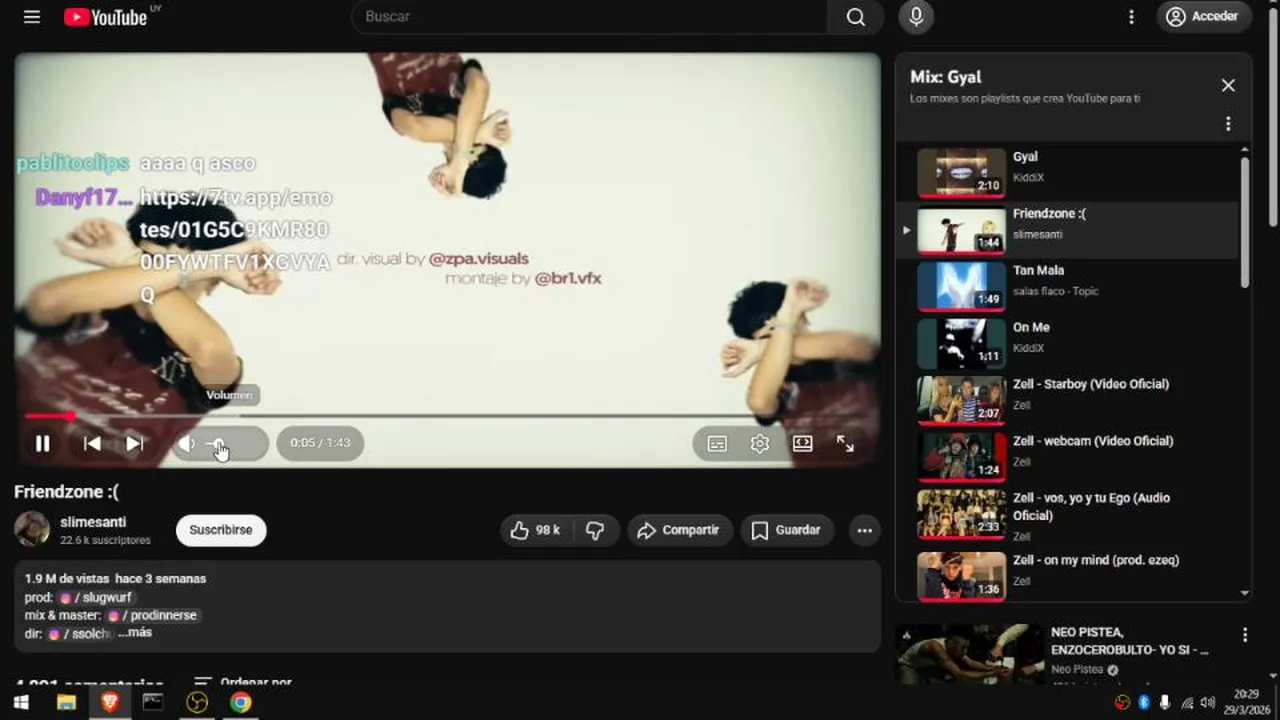Close the Mix: Gyal playlist panel
Viewport: 1280px width, 720px height.
tap(1228, 86)
